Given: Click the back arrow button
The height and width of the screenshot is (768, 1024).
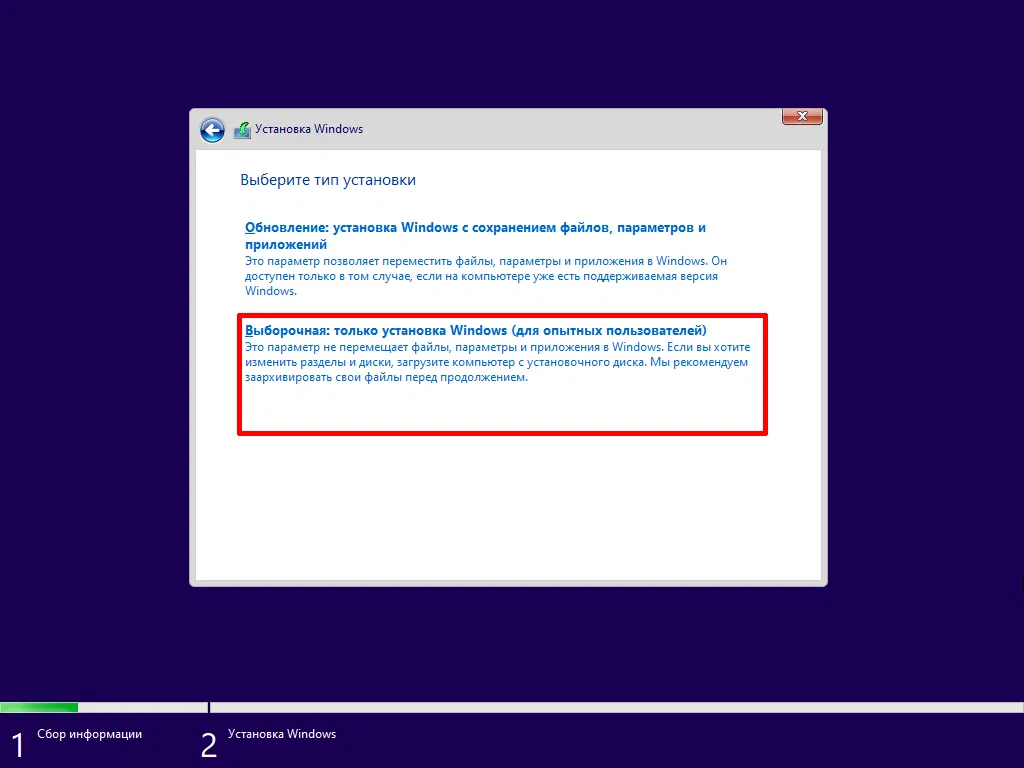Looking at the screenshot, I should coord(212,130).
